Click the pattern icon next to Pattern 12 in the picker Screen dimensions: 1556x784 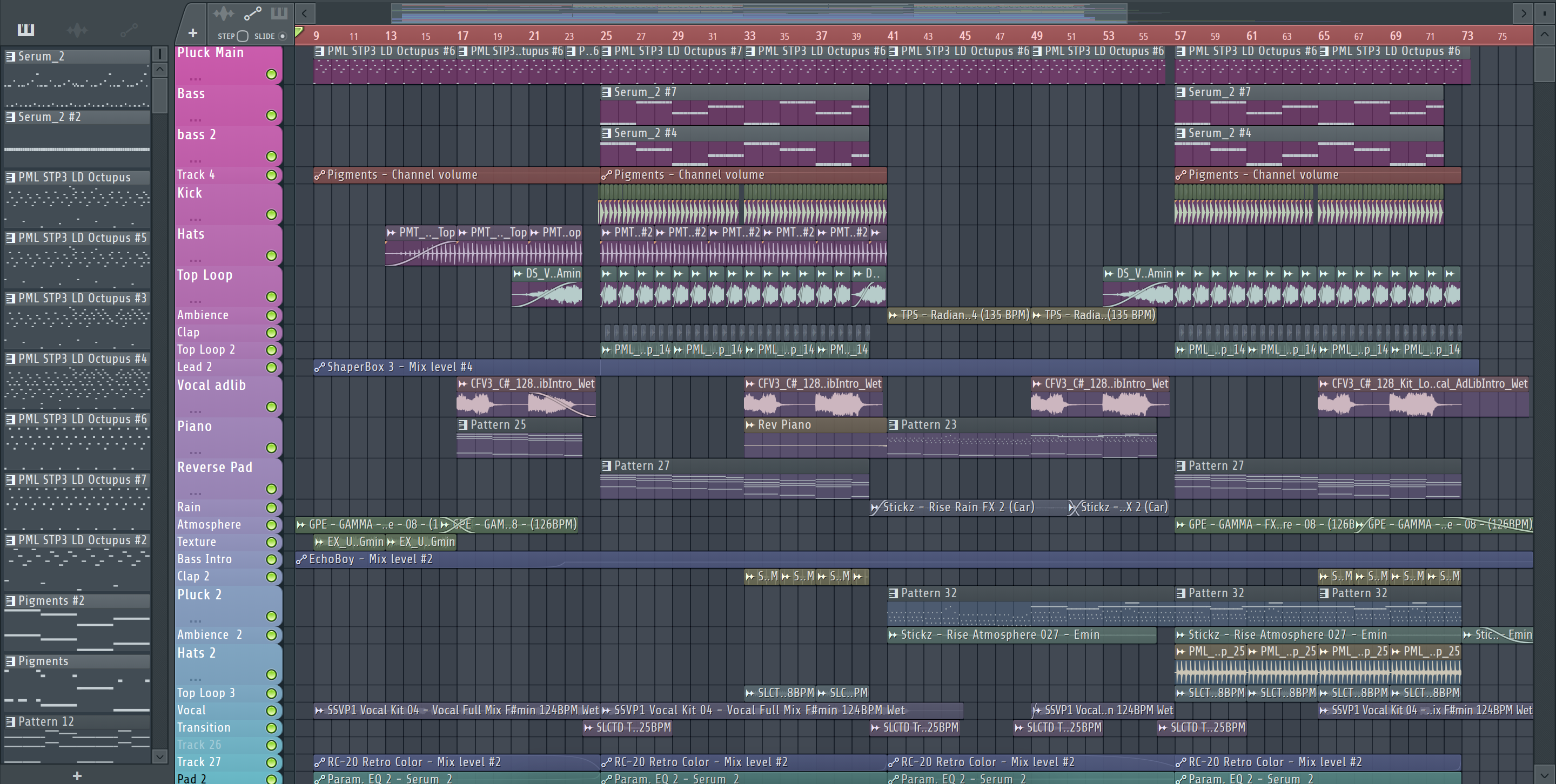[10, 721]
